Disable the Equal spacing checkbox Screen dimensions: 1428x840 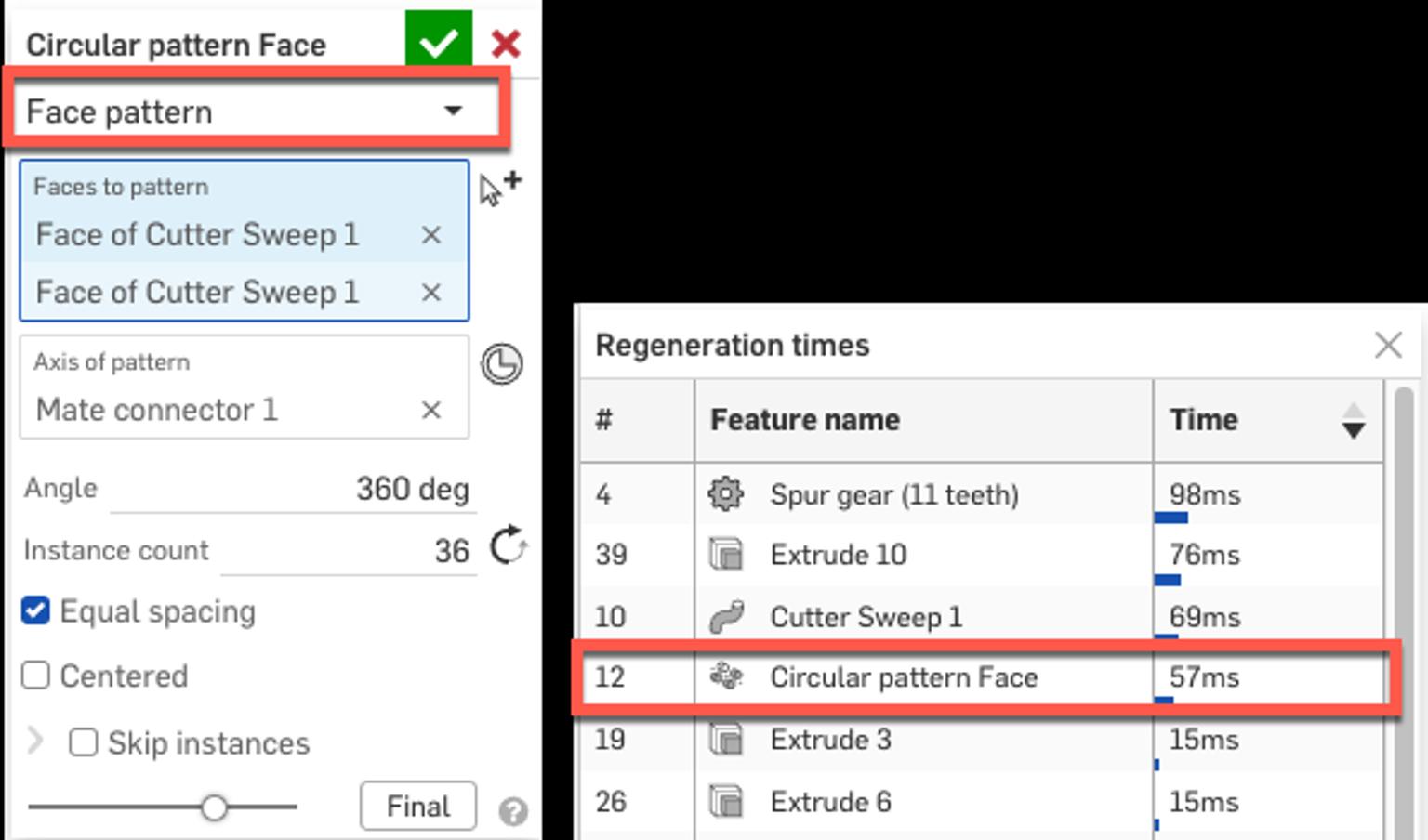pos(35,611)
